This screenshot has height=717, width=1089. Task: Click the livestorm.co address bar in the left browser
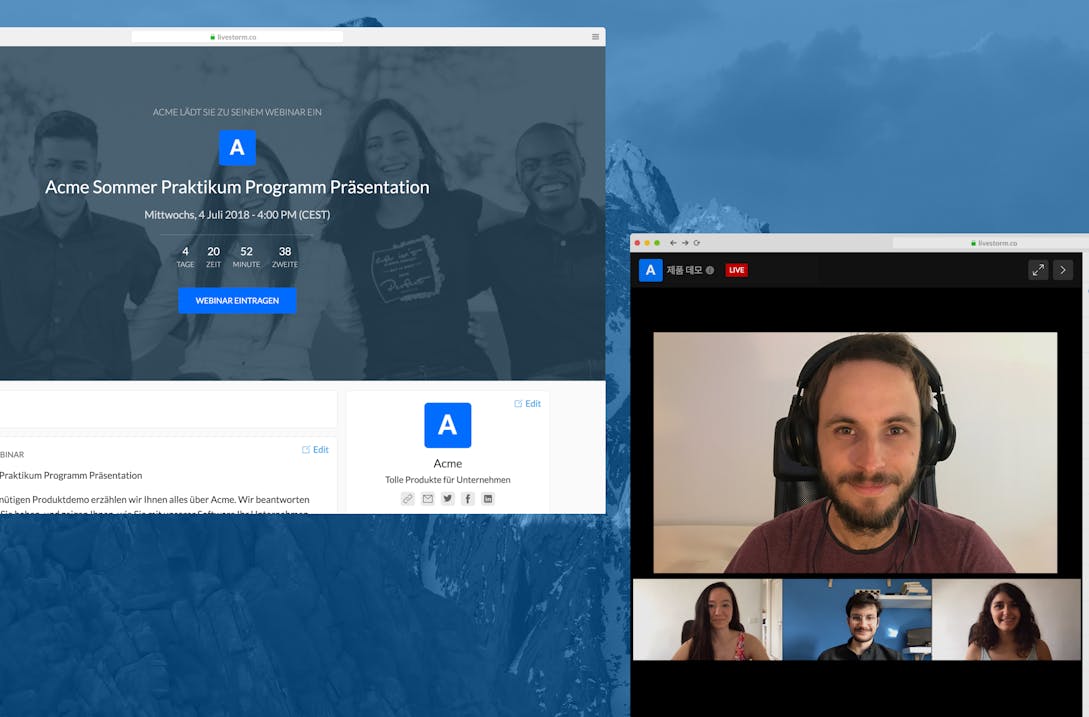[x=237, y=37]
